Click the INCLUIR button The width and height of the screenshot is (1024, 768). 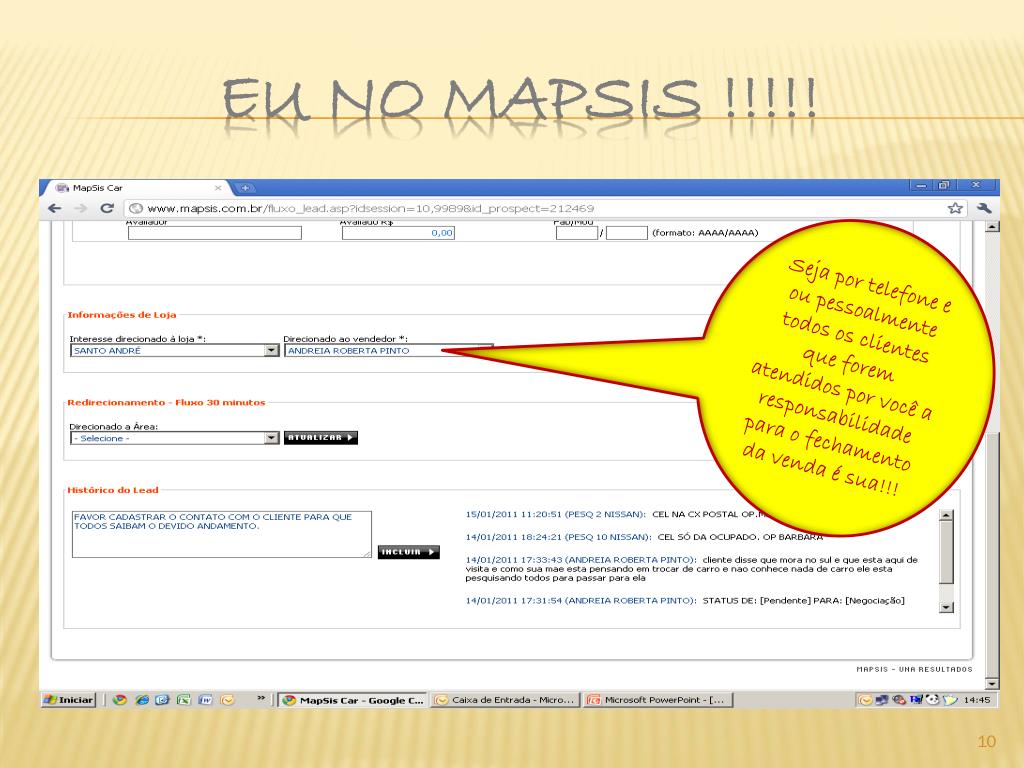click(x=409, y=552)
